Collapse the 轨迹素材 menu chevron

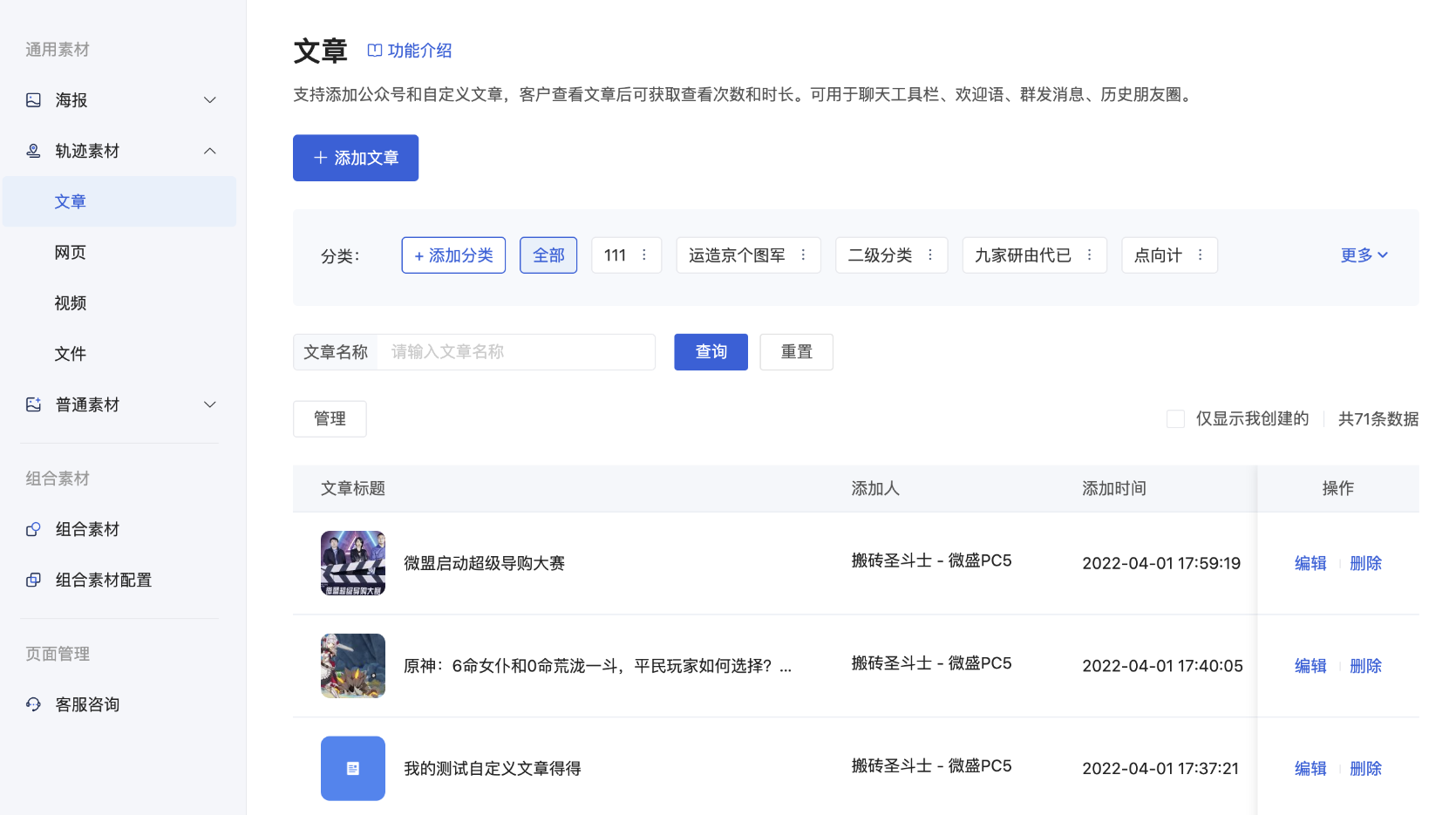click(210, 151)
